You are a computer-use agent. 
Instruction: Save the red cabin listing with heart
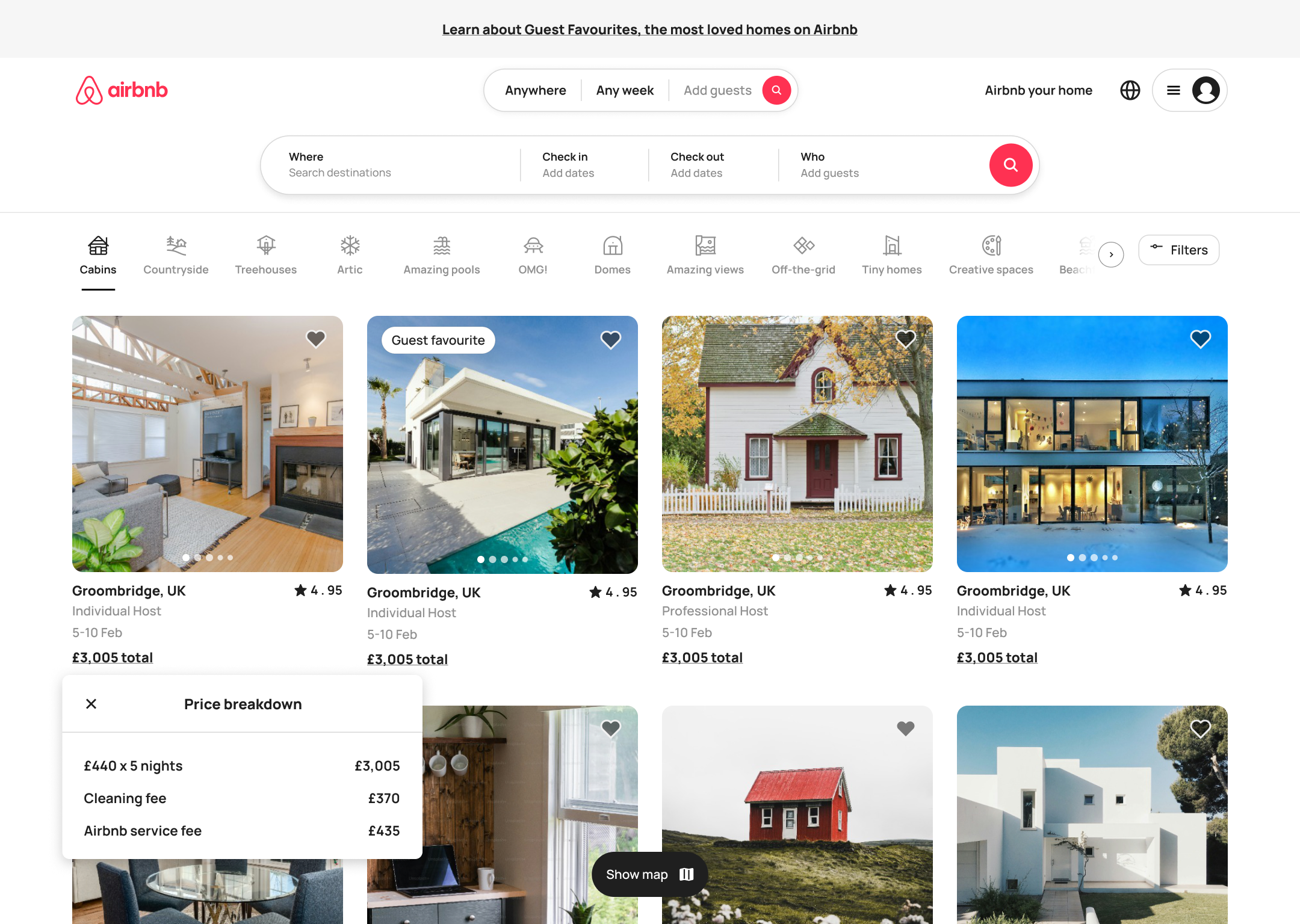(x=905, y=728)
